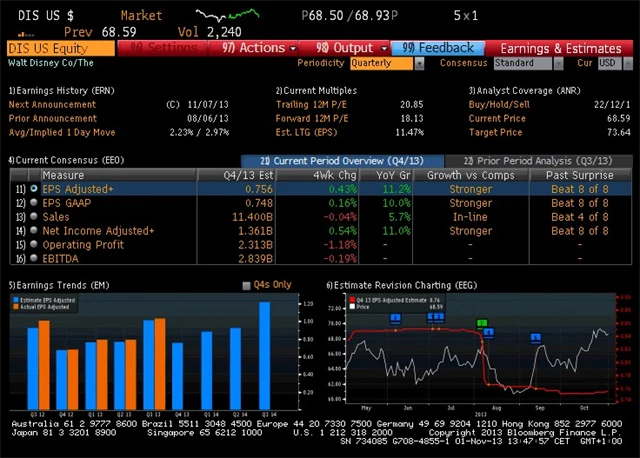640x458 pixels.
Task: Select Current Period Overview (Q4/13) tab
Action: click(x=343, y=160)
